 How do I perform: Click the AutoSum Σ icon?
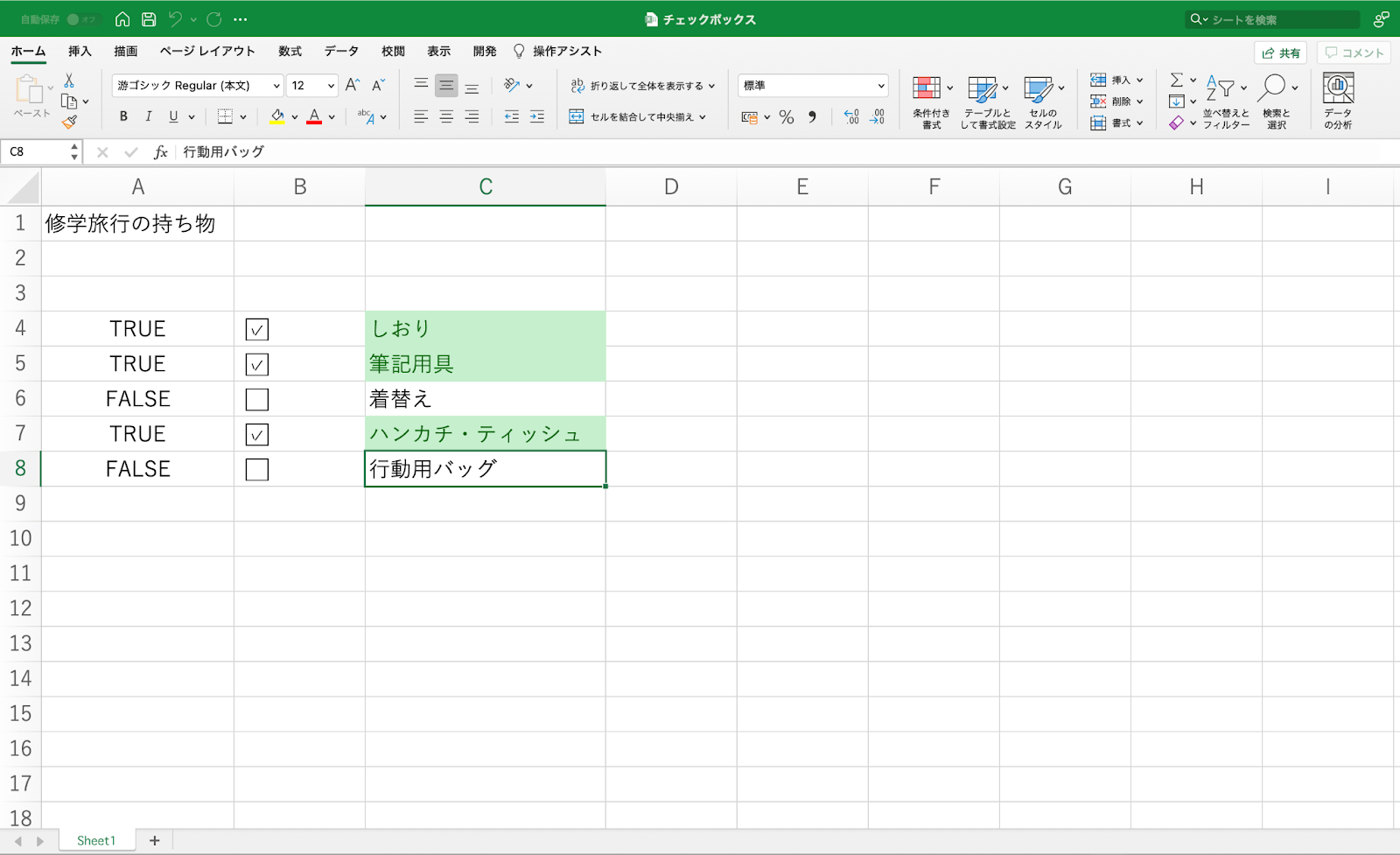[1178, 80]
